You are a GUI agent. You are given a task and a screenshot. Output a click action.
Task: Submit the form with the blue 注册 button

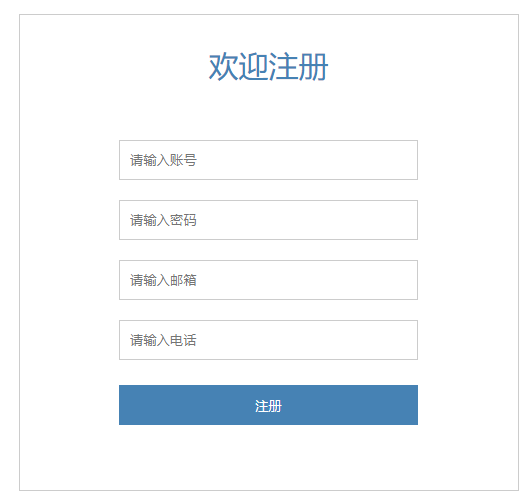[268, 405]
